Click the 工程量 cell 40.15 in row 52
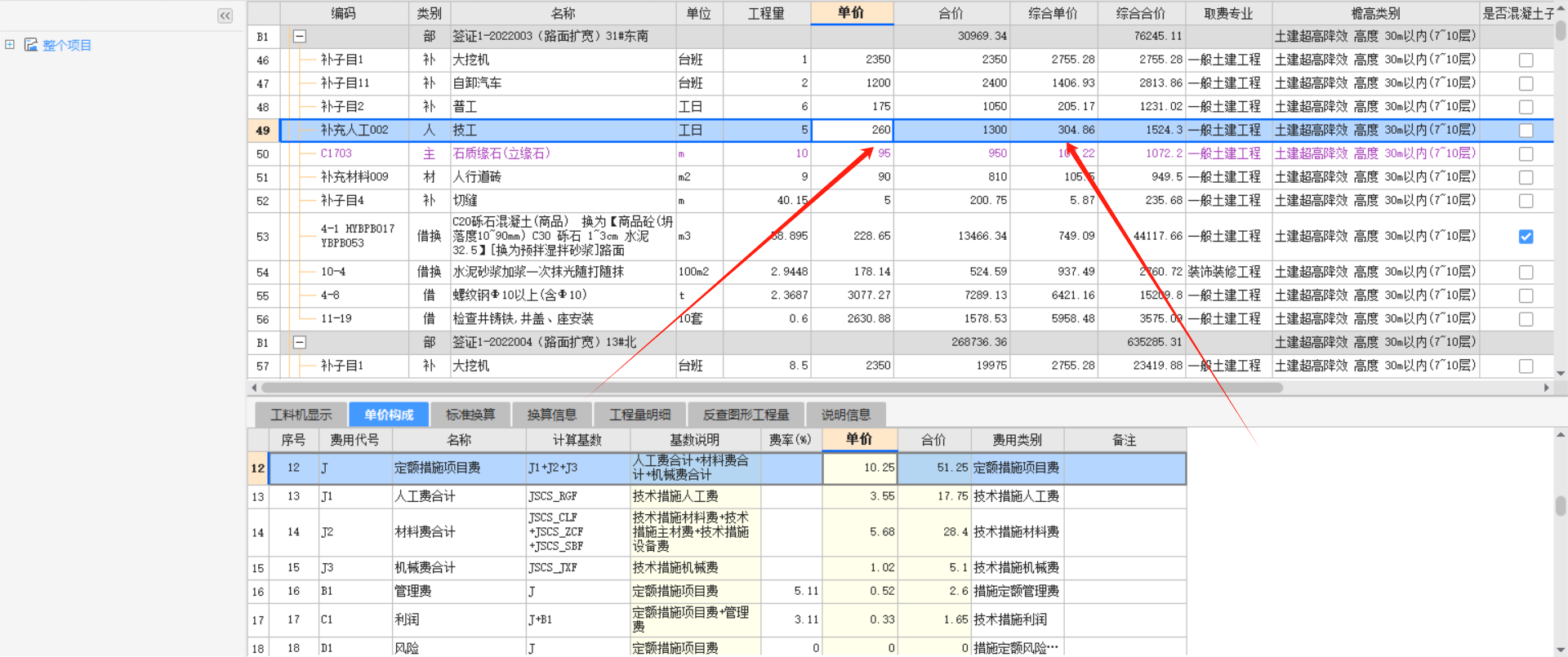The width and height of the screenshot is (1568, 657). pyautogui.click(x=766, y=201)
